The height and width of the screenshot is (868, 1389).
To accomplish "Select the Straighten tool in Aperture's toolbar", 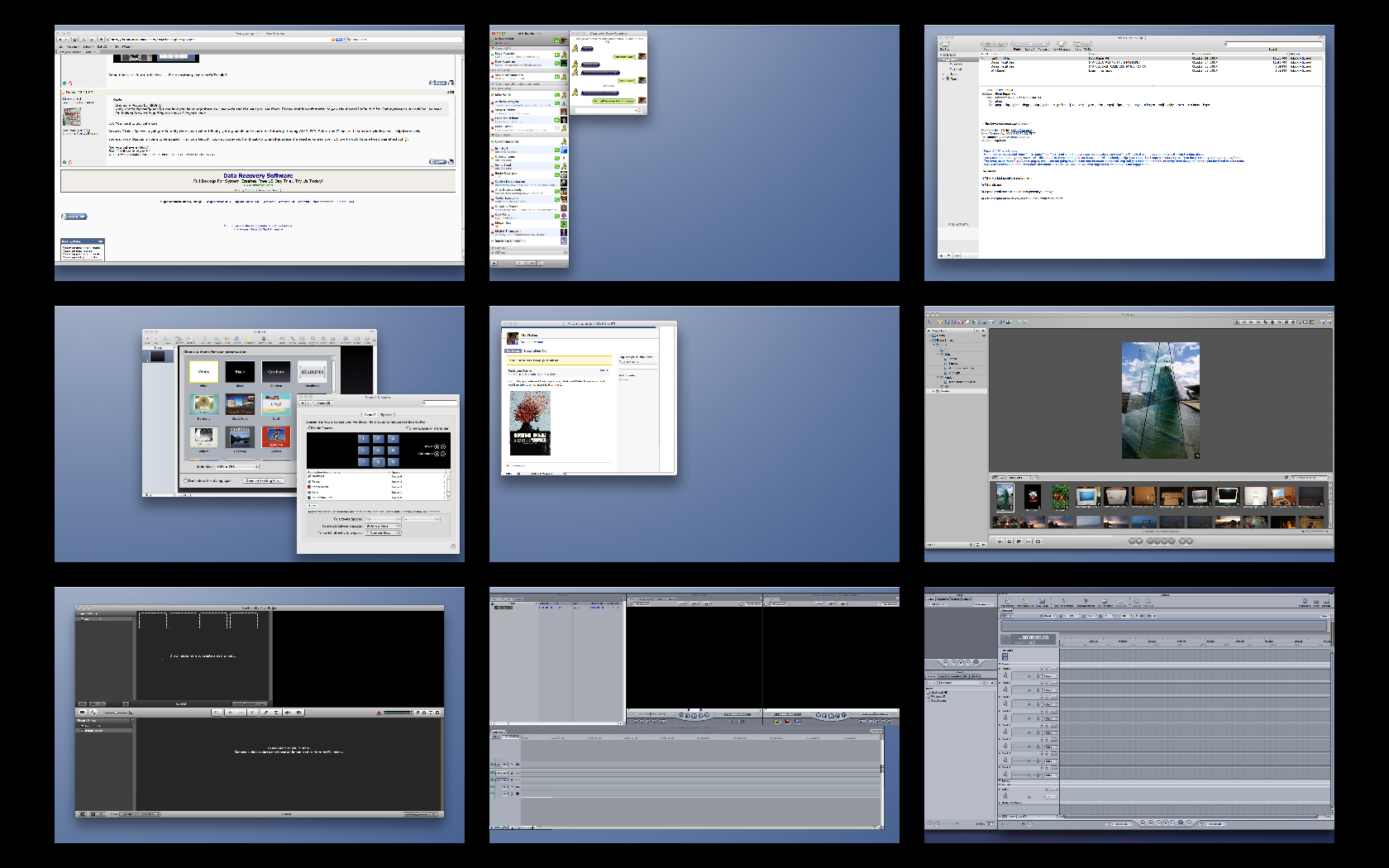I will click(x=1258, y=322).
